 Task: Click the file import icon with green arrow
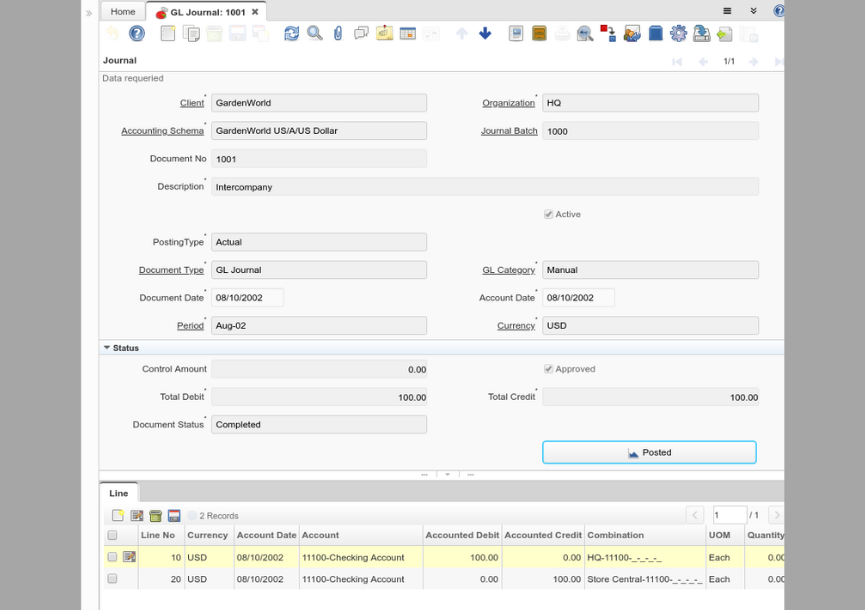click(725, 34)
